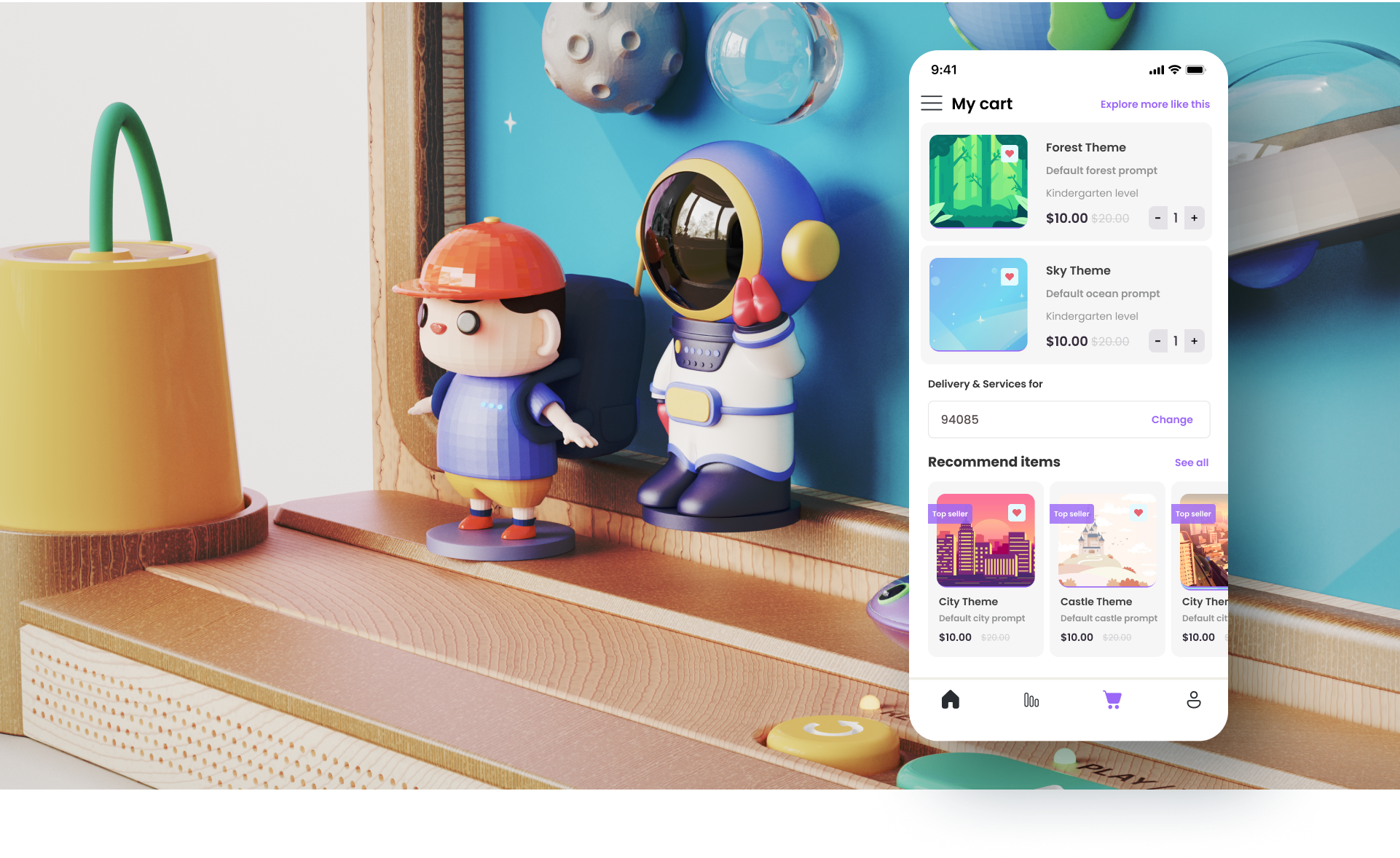
Task: Increase Sky Theme quantity with plus
Action: (1194, 341)
